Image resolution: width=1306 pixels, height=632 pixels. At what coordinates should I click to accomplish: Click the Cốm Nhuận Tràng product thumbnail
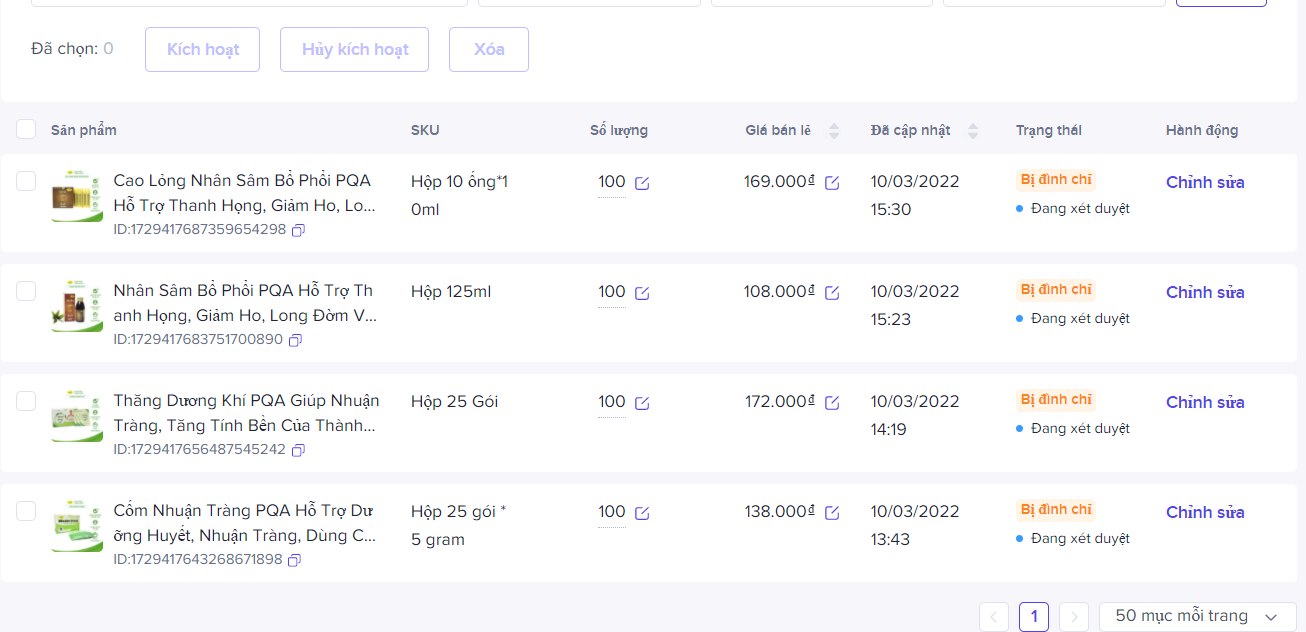tap(76, 524)
